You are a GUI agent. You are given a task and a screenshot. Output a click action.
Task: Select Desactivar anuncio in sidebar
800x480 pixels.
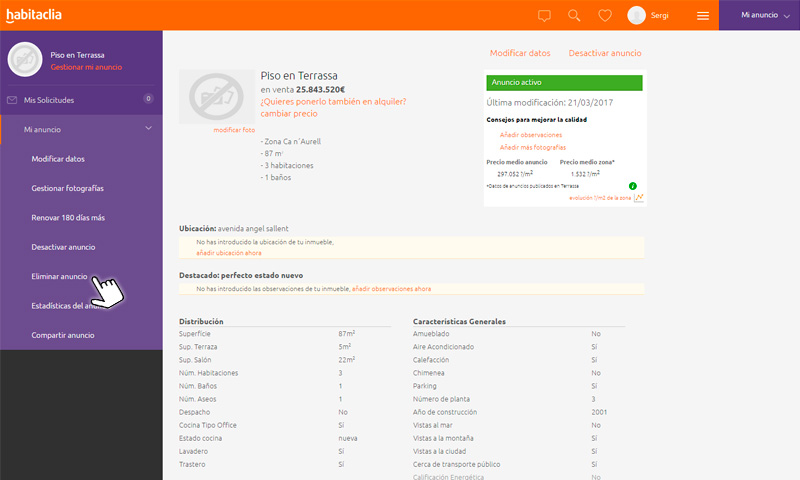pyautogui.click(x=63, y=247)
